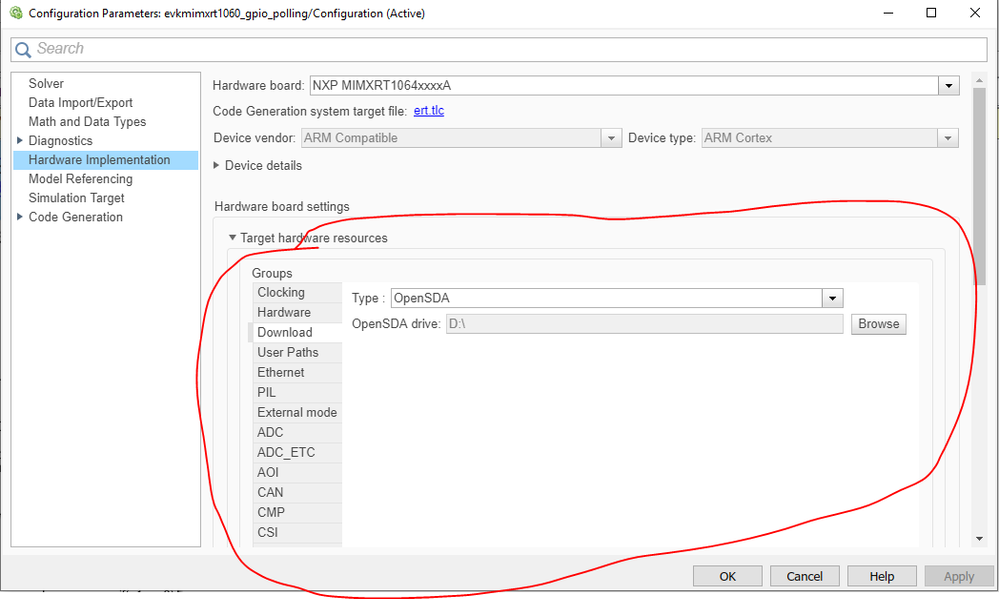
Task: Select Solver in the left tree
Action: click(x=46, y=83)
